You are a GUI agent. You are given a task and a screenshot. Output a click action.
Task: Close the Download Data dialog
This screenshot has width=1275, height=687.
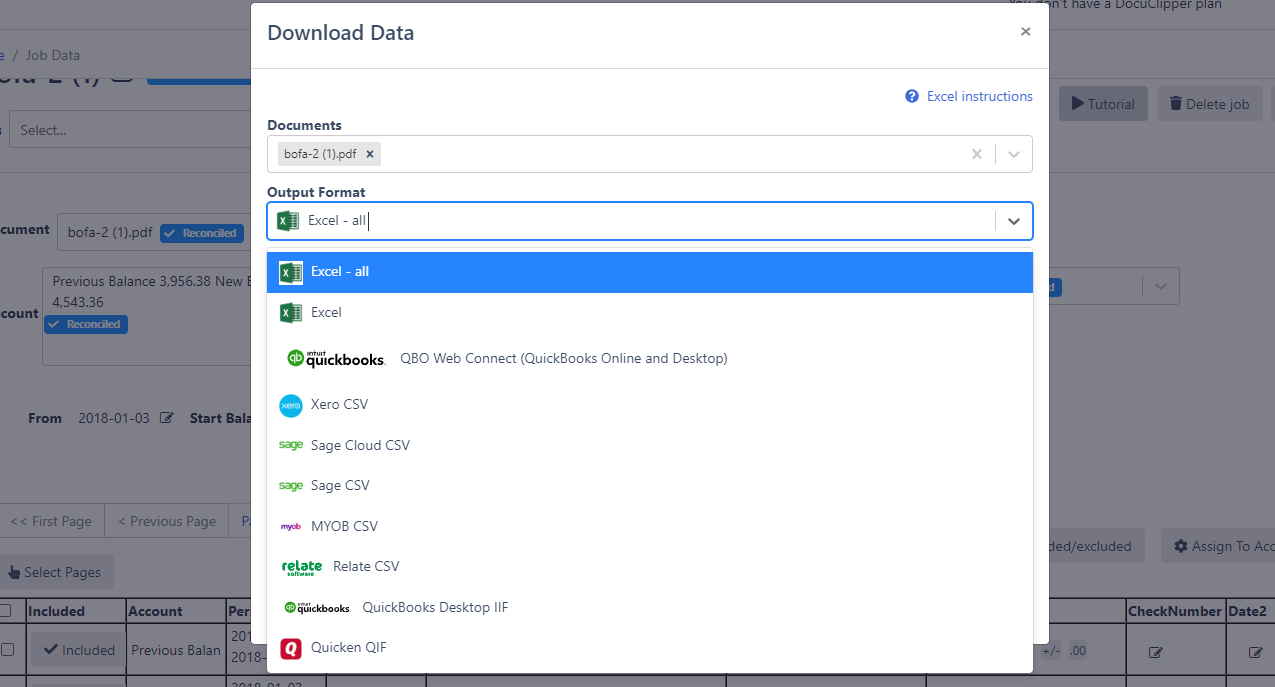[1025, 32]
